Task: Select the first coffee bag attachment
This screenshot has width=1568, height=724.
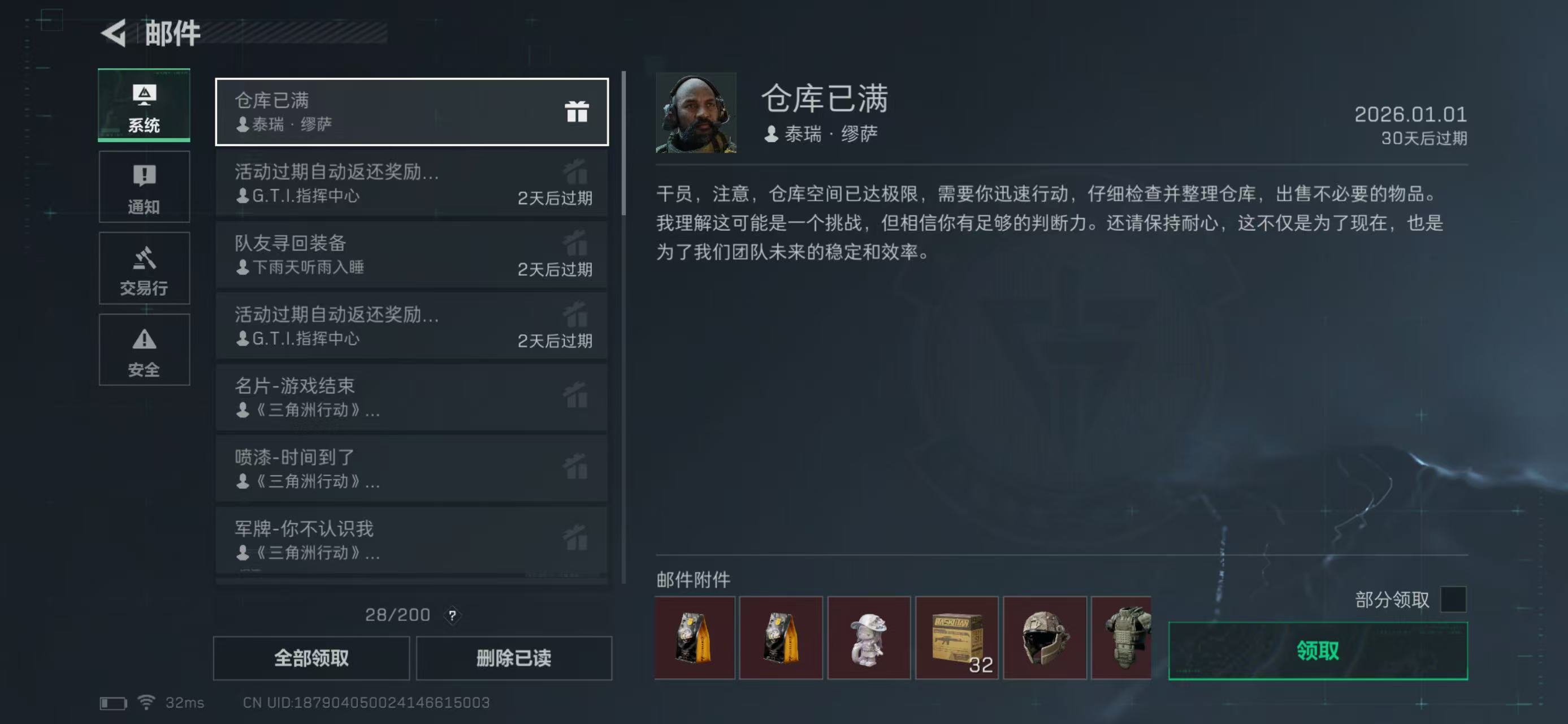Action: [695, 637]
